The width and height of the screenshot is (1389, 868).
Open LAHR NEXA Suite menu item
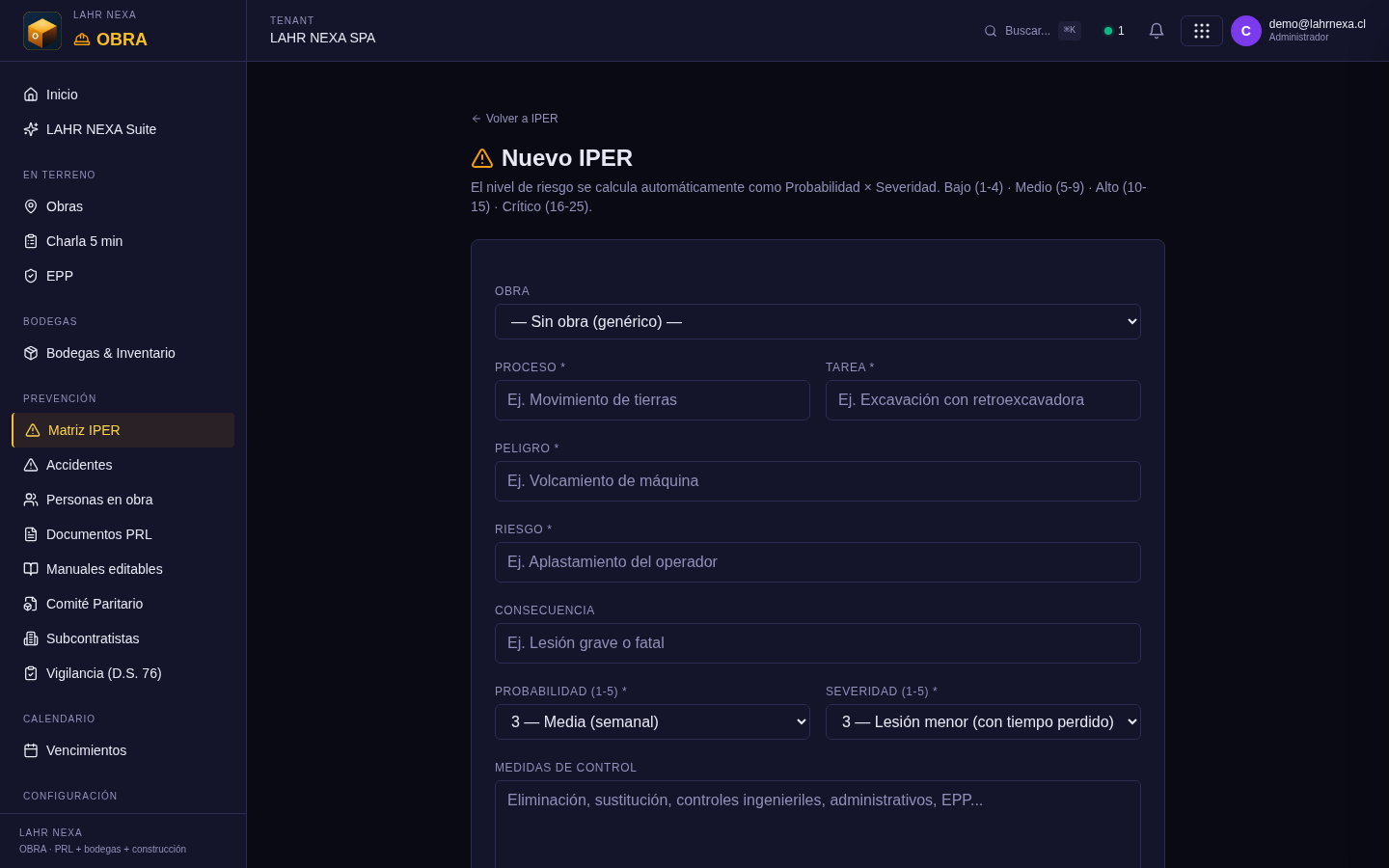pos(123,129)
